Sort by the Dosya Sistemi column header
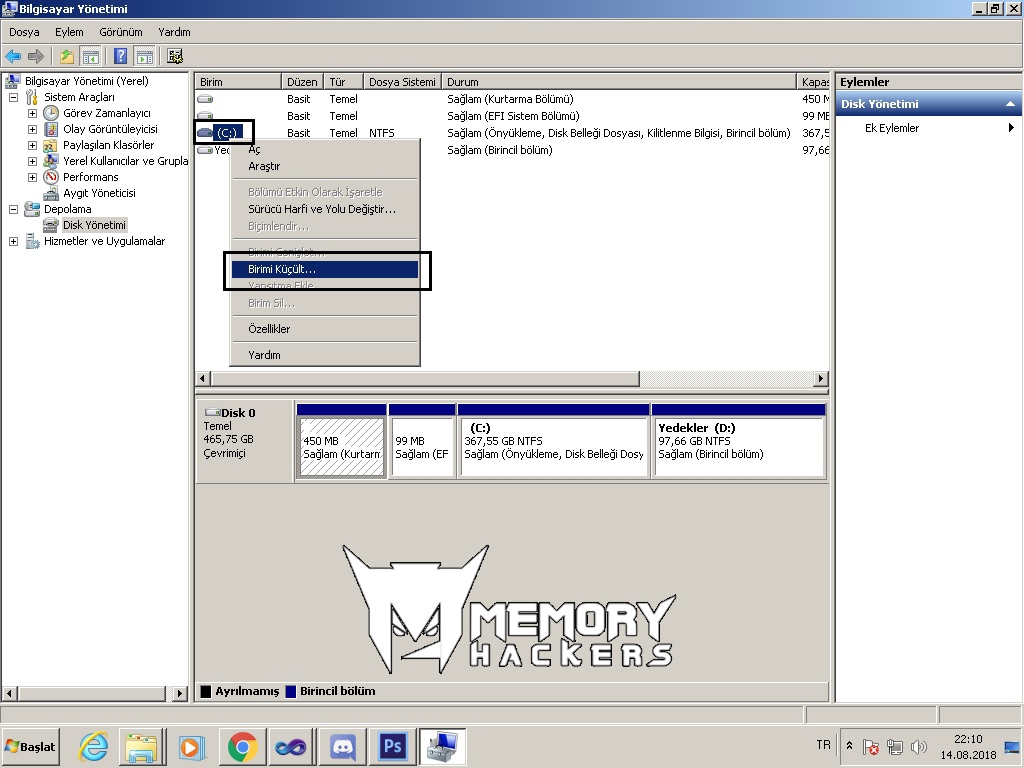 click(x=402, y=82)
